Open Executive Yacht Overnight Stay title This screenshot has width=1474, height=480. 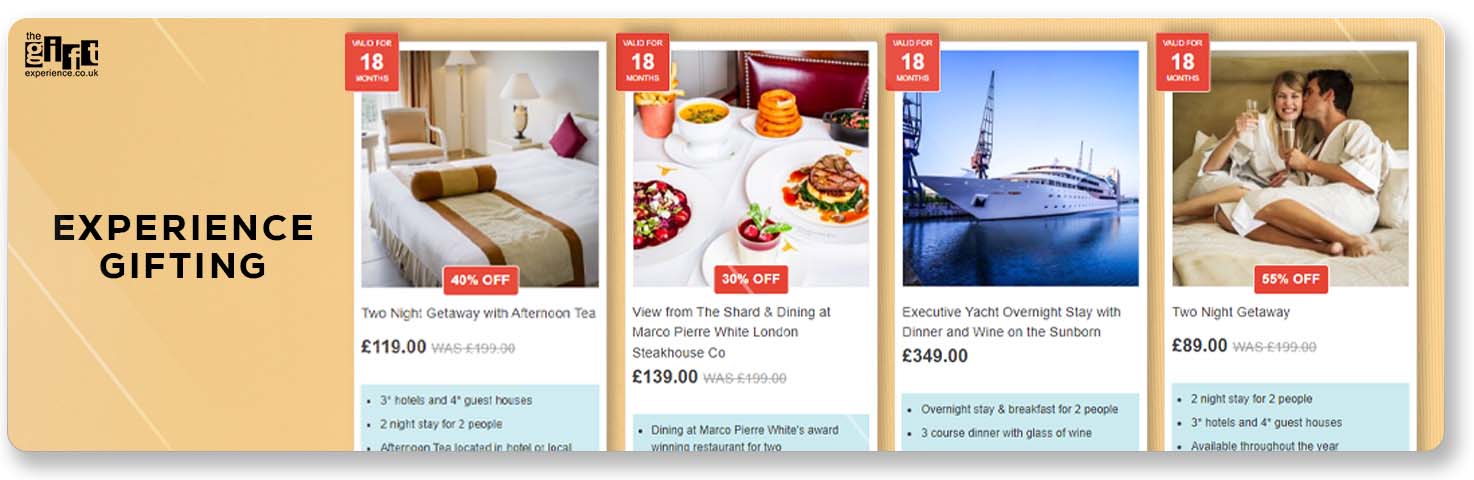tap(1011, 322)
